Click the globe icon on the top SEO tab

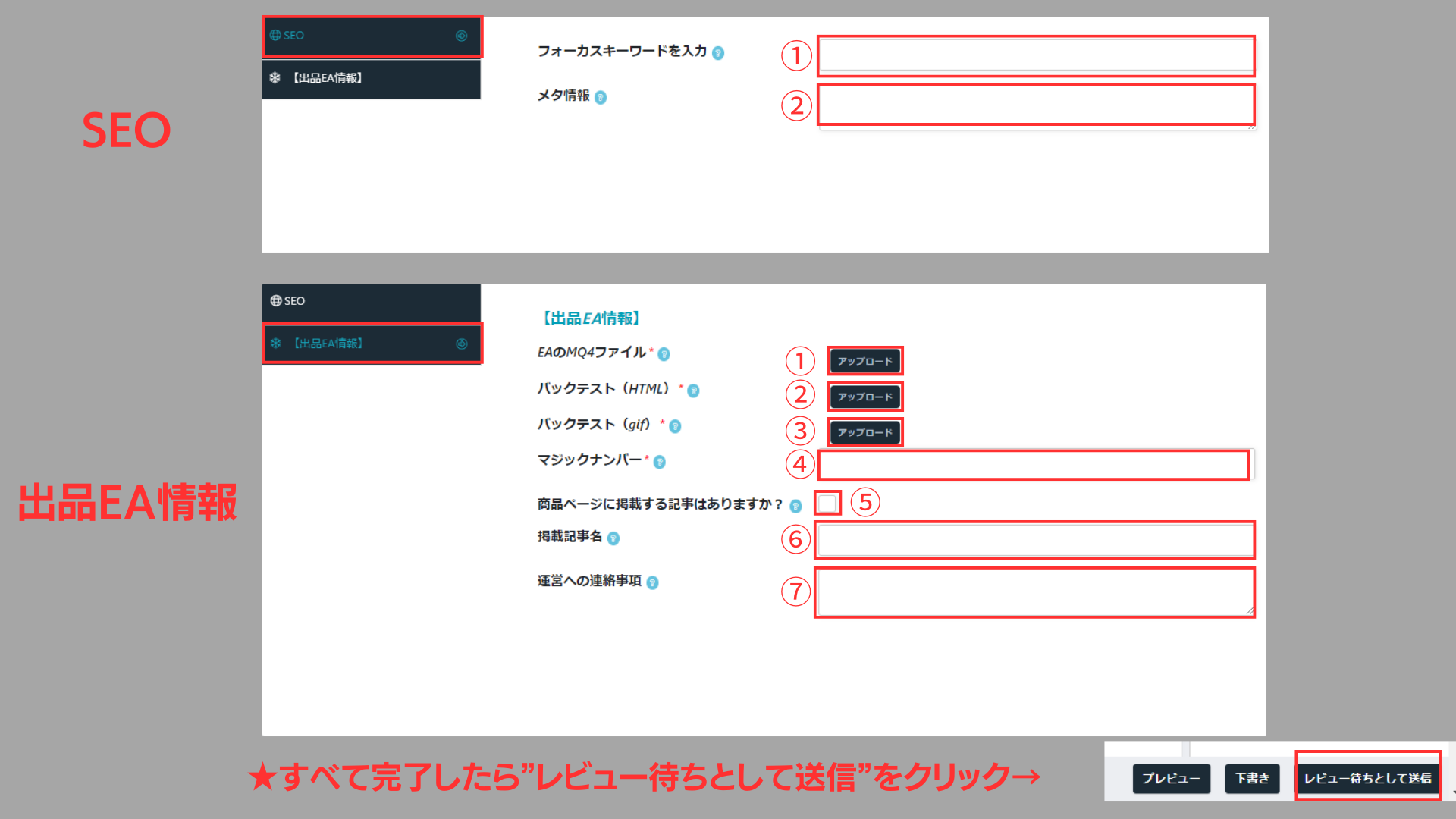(275, 36)
